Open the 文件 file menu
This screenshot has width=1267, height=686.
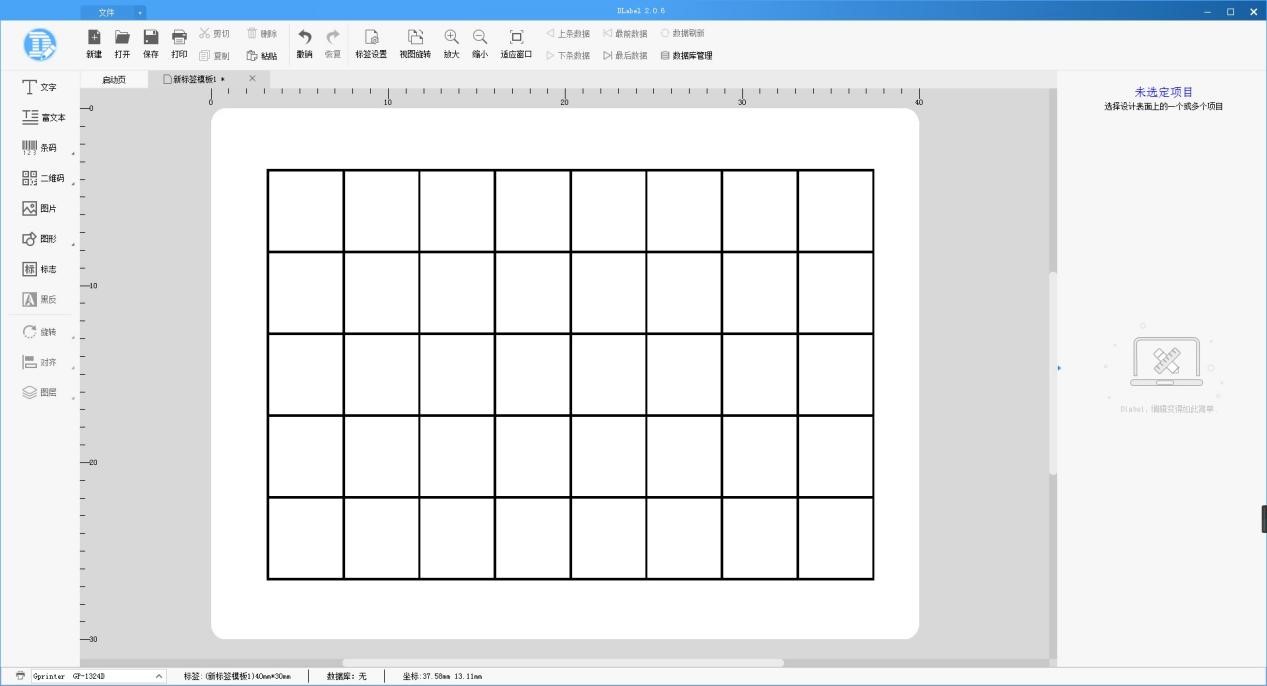pos(107,12)
